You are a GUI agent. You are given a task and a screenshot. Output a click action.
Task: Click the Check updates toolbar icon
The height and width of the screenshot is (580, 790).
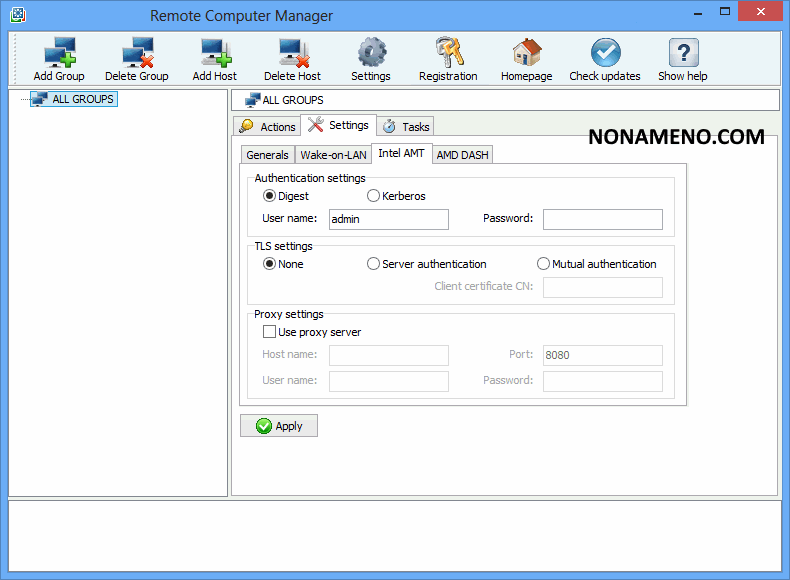(605, 52)
